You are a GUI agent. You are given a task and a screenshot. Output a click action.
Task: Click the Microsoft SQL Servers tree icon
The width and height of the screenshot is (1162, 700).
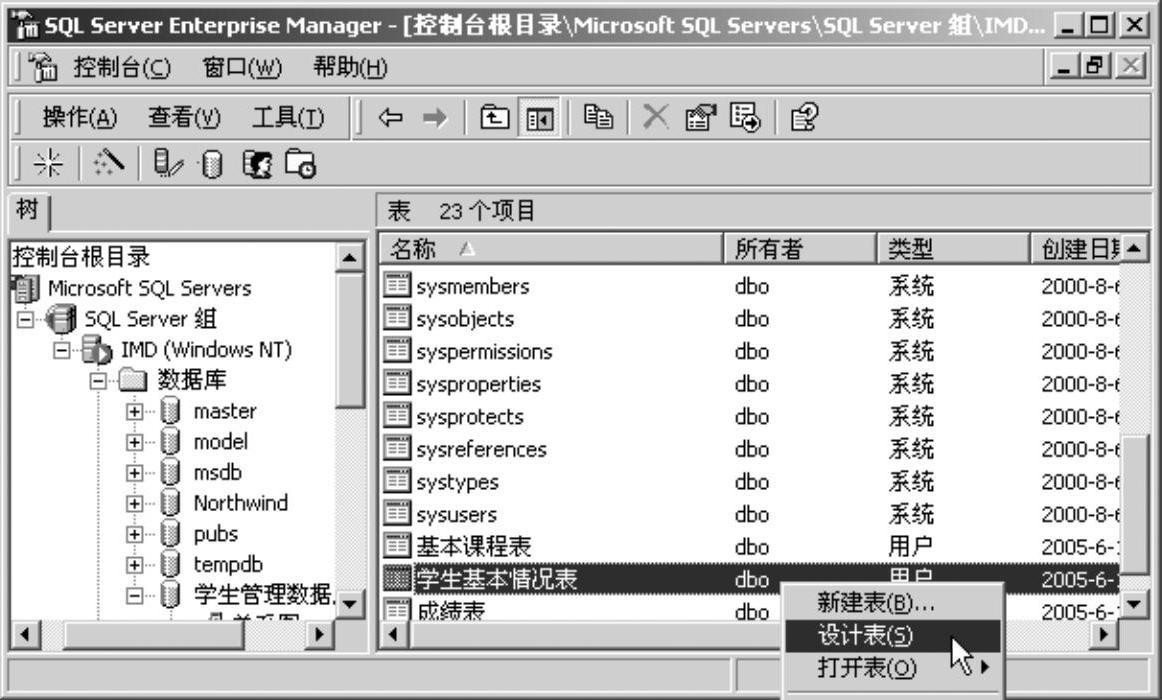(26, 289)
